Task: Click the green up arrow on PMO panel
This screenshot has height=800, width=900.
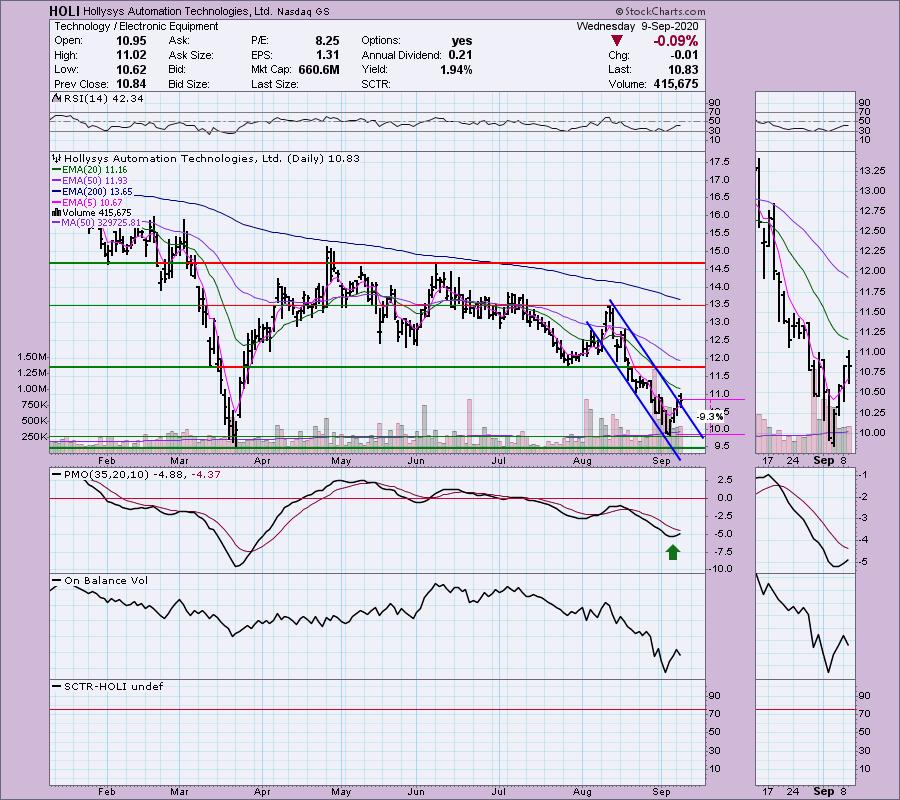Action: pos(673,552)
